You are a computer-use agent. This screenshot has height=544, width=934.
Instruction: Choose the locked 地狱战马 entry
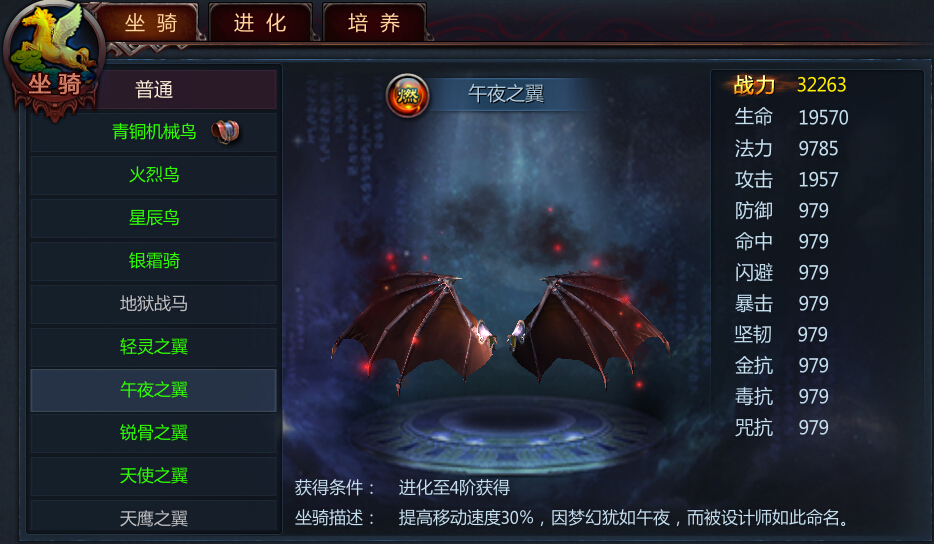pos(154,303)
